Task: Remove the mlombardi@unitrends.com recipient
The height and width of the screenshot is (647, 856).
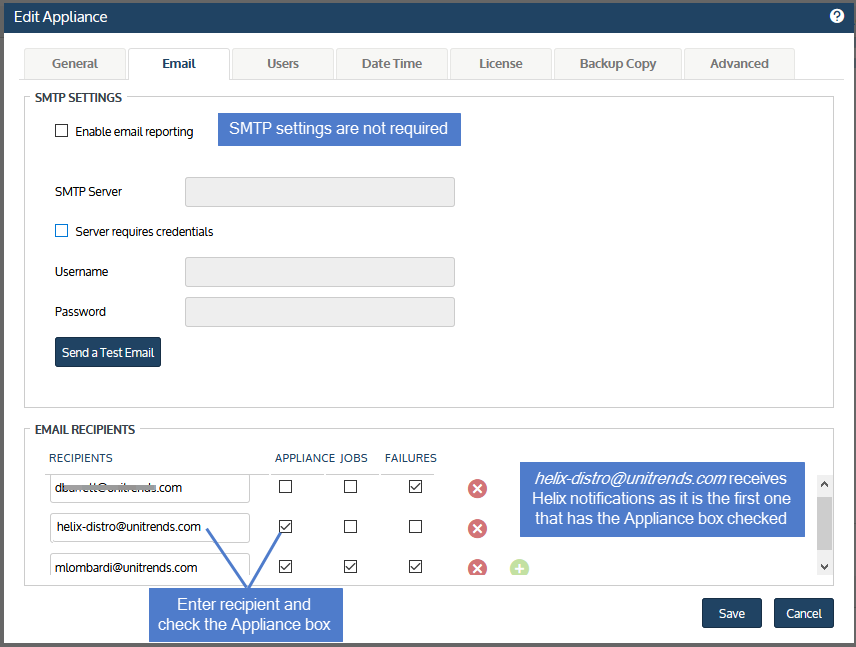Action: [x=478, y=567]
